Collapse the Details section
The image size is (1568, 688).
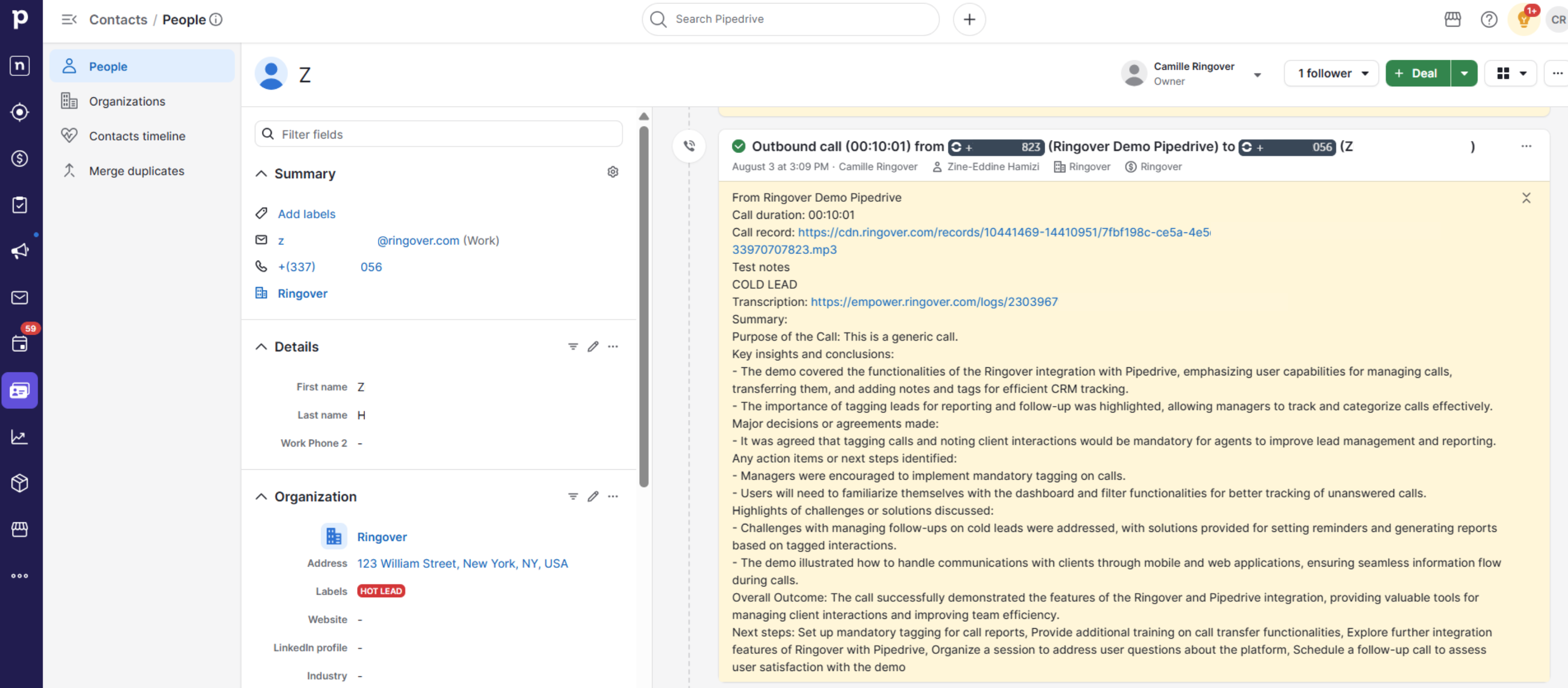point(261,346)
